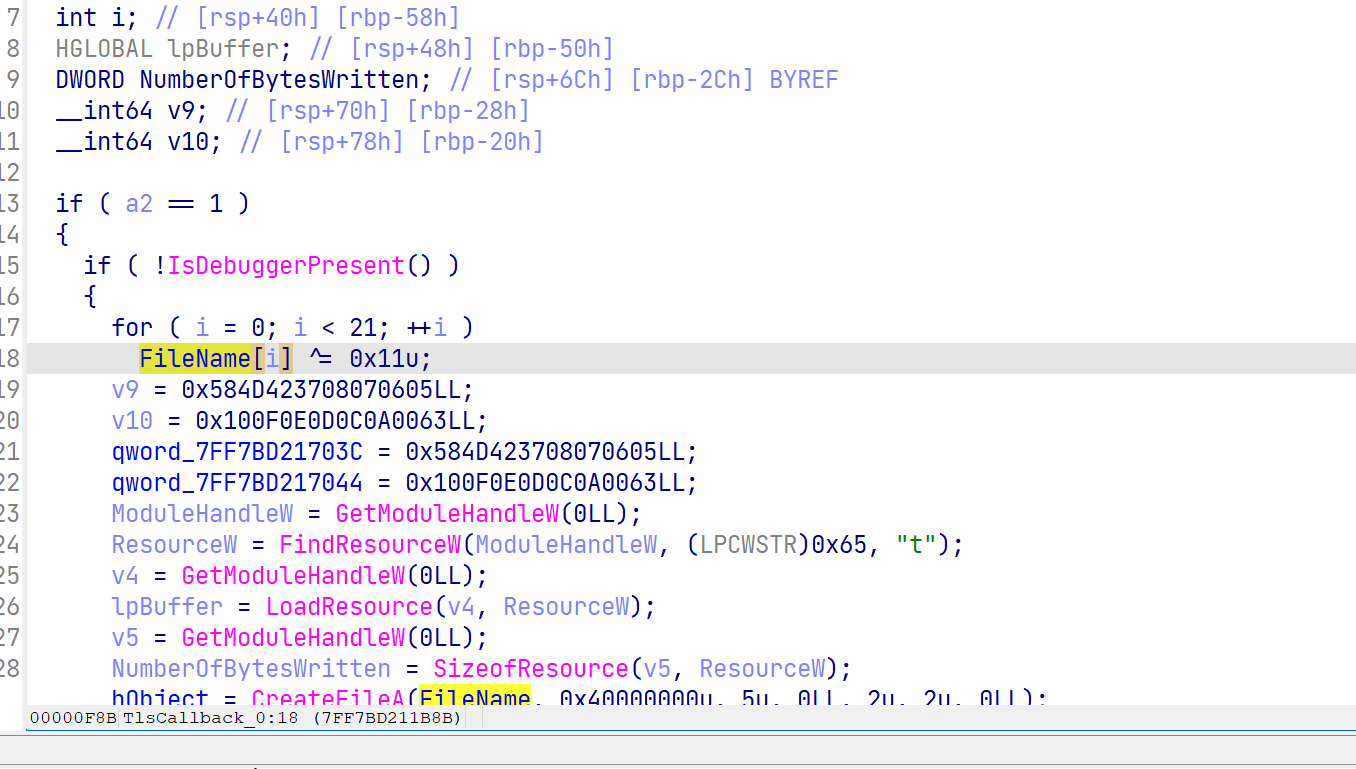This screenshot has height=769, width=1356.
Task: Select the qword_7FF7BD217044 global variable
Action: click(237, 483)
